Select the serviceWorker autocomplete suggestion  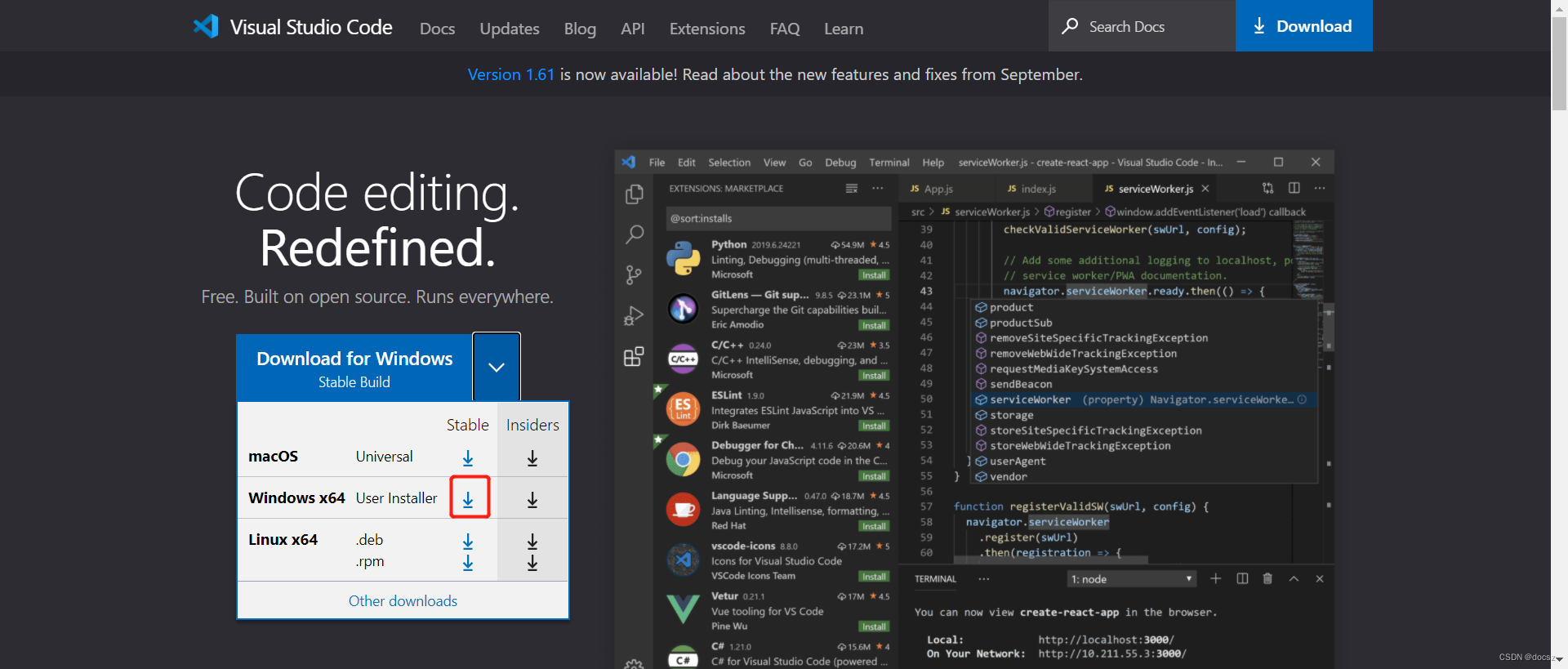(x=1144, y=399)
